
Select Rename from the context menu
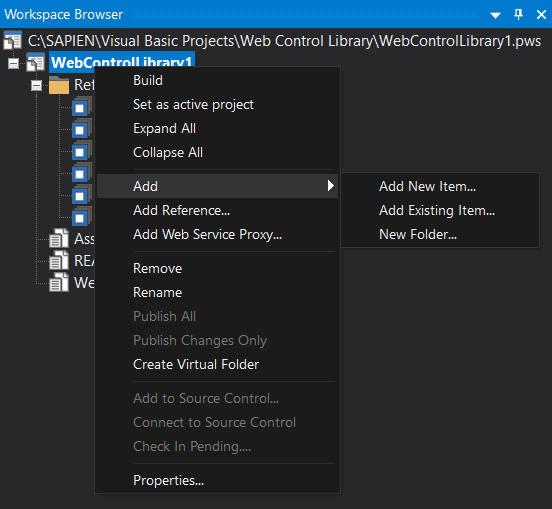pos(218,292)
